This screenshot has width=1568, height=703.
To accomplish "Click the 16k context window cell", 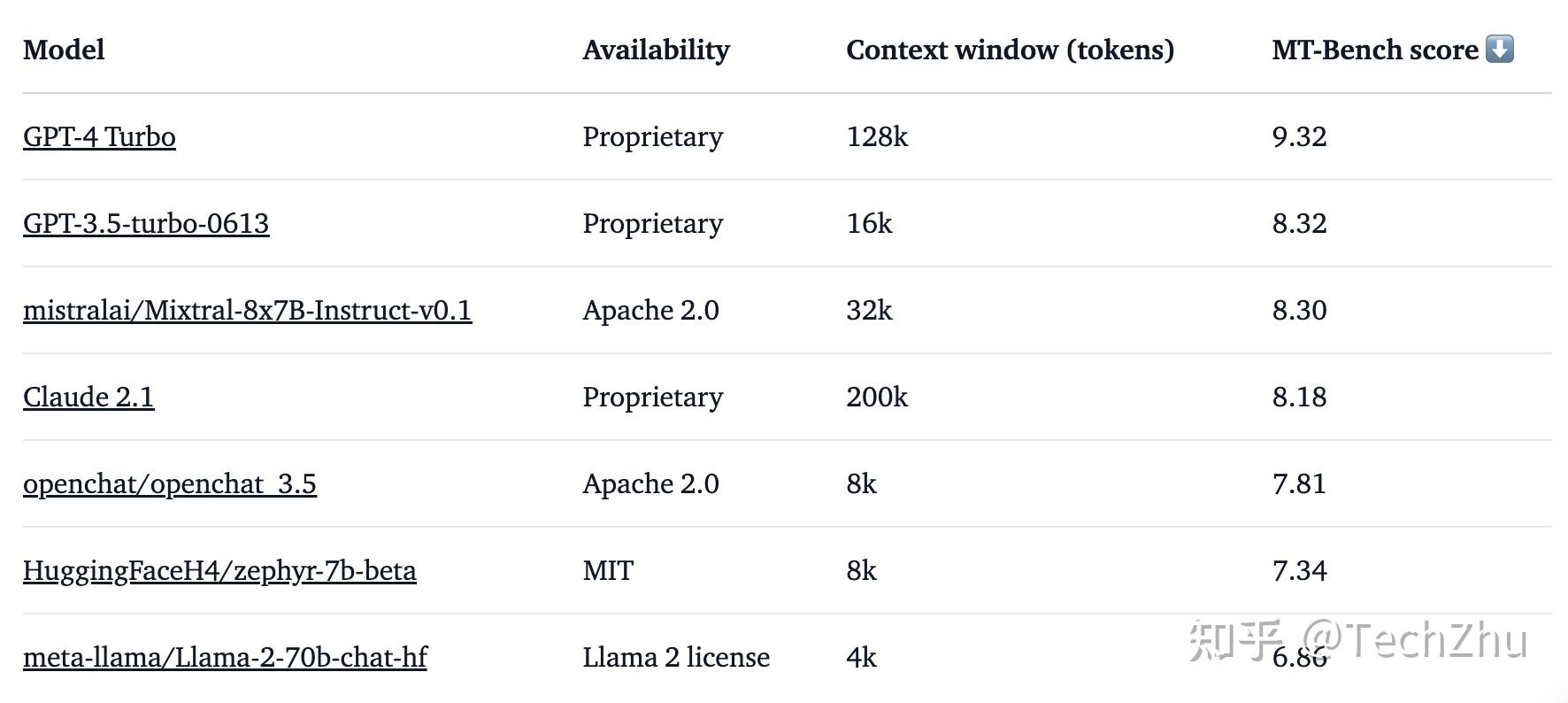I will (x=869, y=223).
